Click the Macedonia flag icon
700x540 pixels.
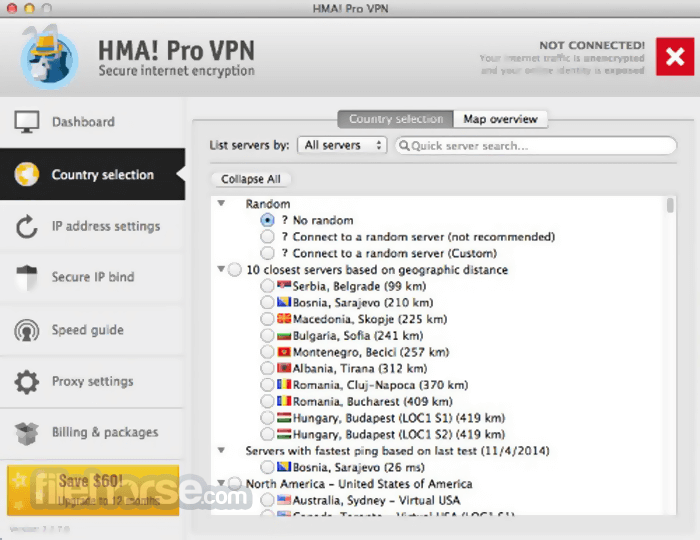(x=284, y=319)
